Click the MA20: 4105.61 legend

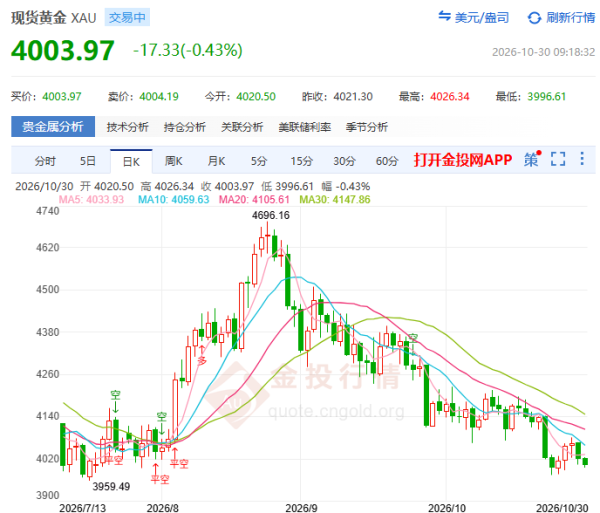254,199
